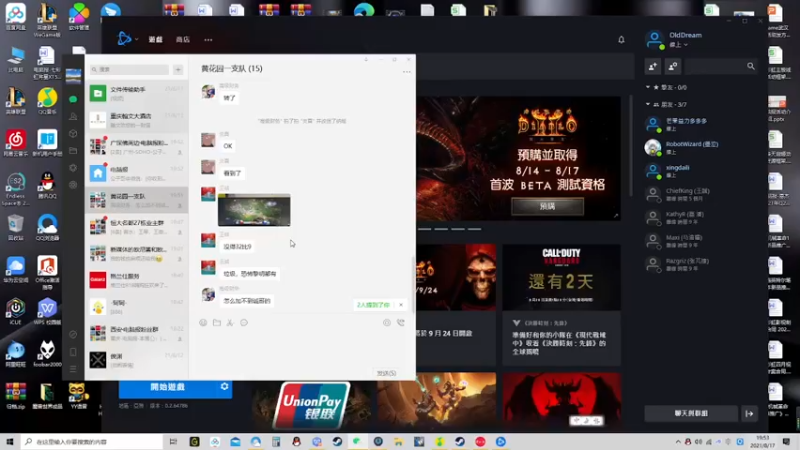
Task: Focus the WeChat search box
Action: 129,69
